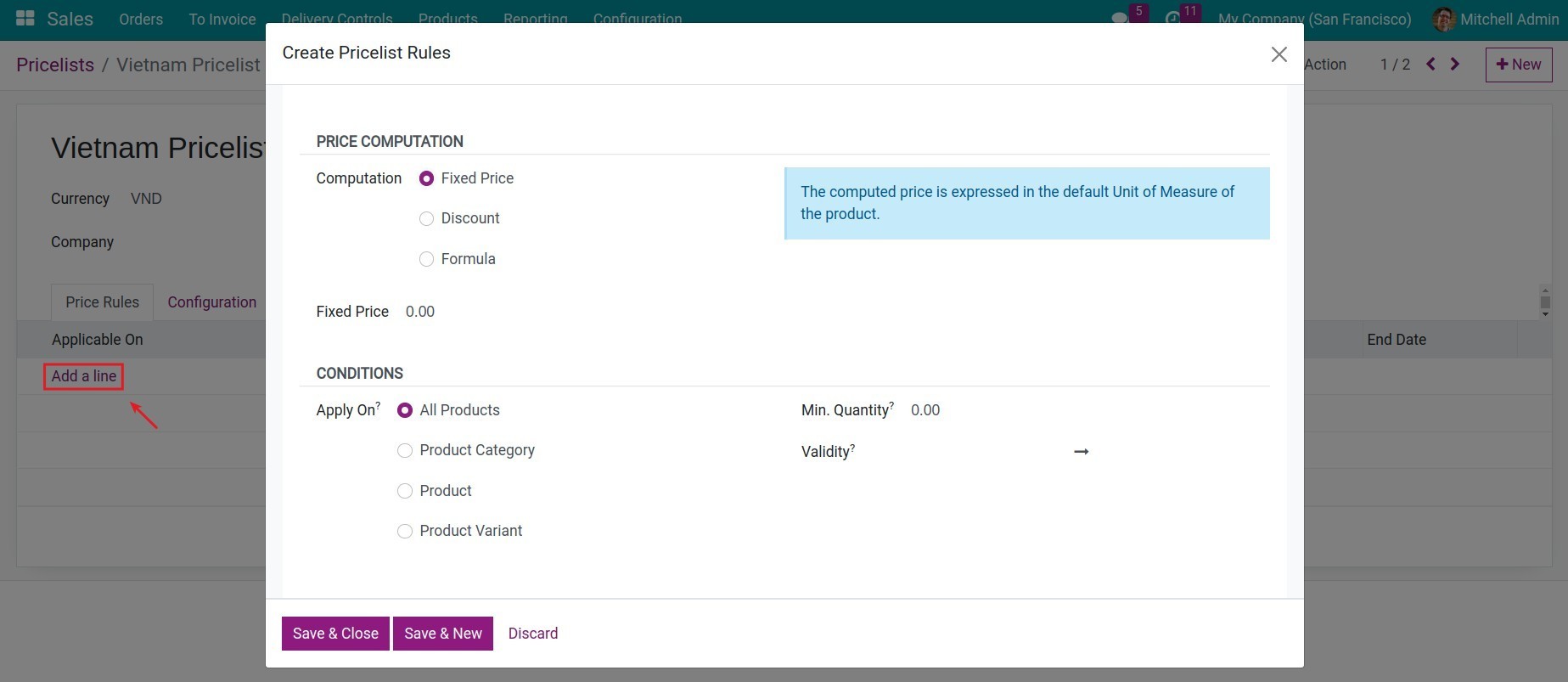Click Mitchell Admin user avatar
The height and width of the screenshot is (682, 1568).
coord(1444,19)
